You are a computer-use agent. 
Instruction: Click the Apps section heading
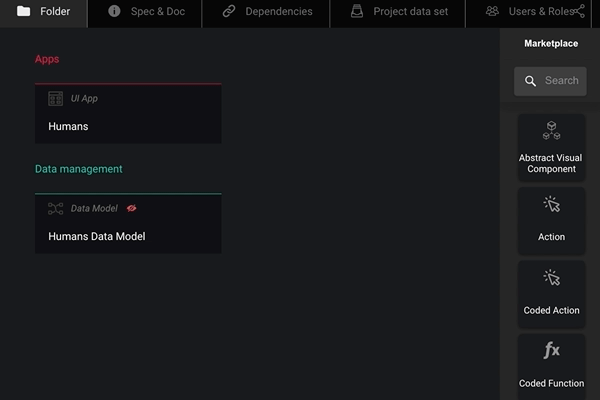pyautogui.click(x=47, y=59)
